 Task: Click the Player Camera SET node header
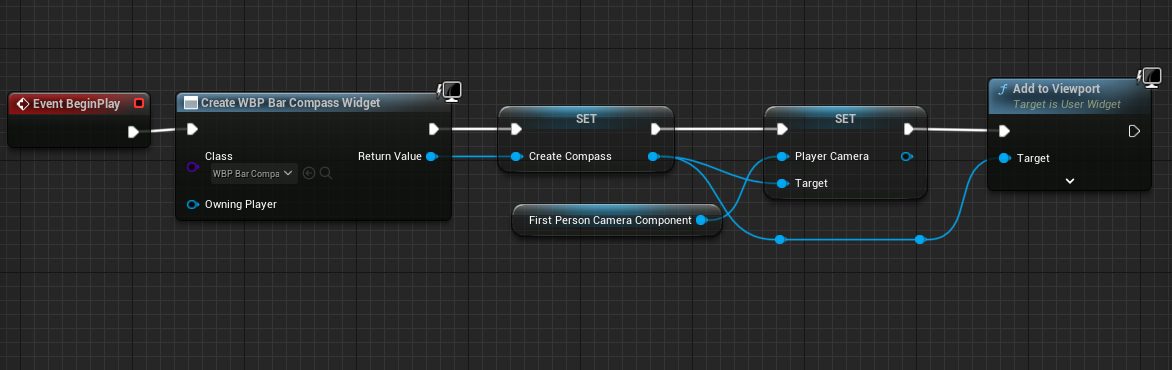(845, 118)
